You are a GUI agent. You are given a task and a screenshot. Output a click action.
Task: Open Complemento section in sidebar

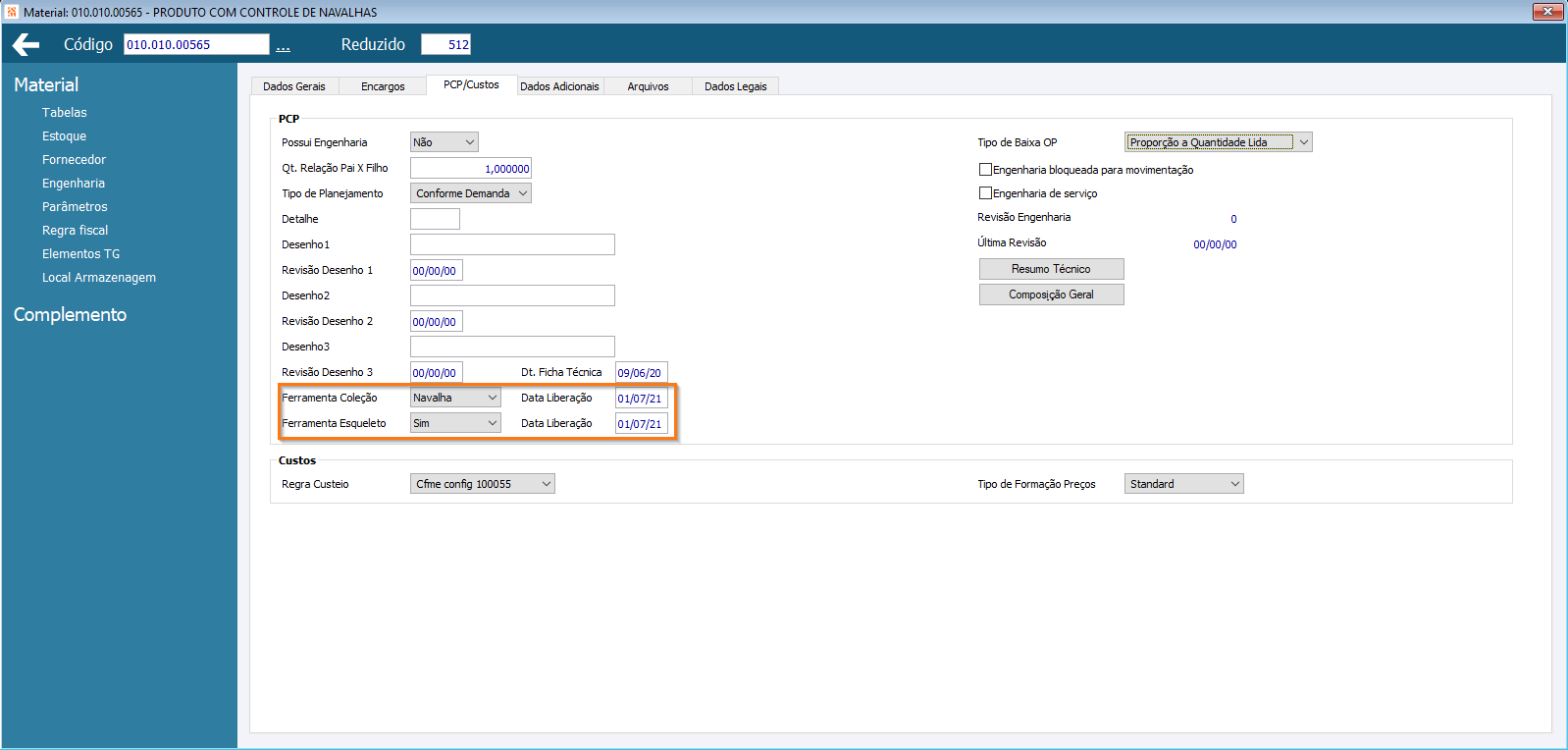point(70,314)
